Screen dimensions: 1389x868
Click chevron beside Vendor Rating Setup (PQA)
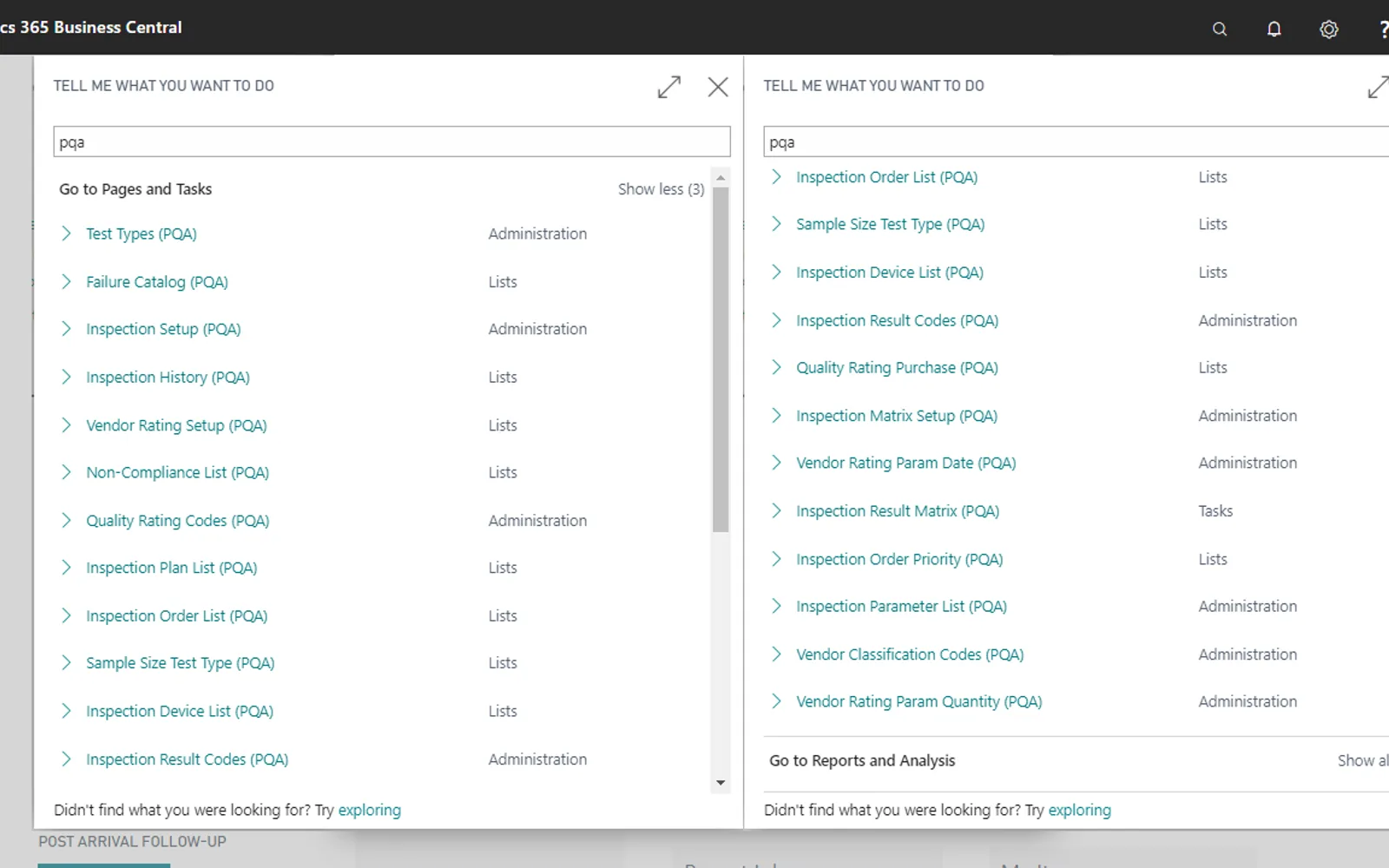tap(66, 424)
